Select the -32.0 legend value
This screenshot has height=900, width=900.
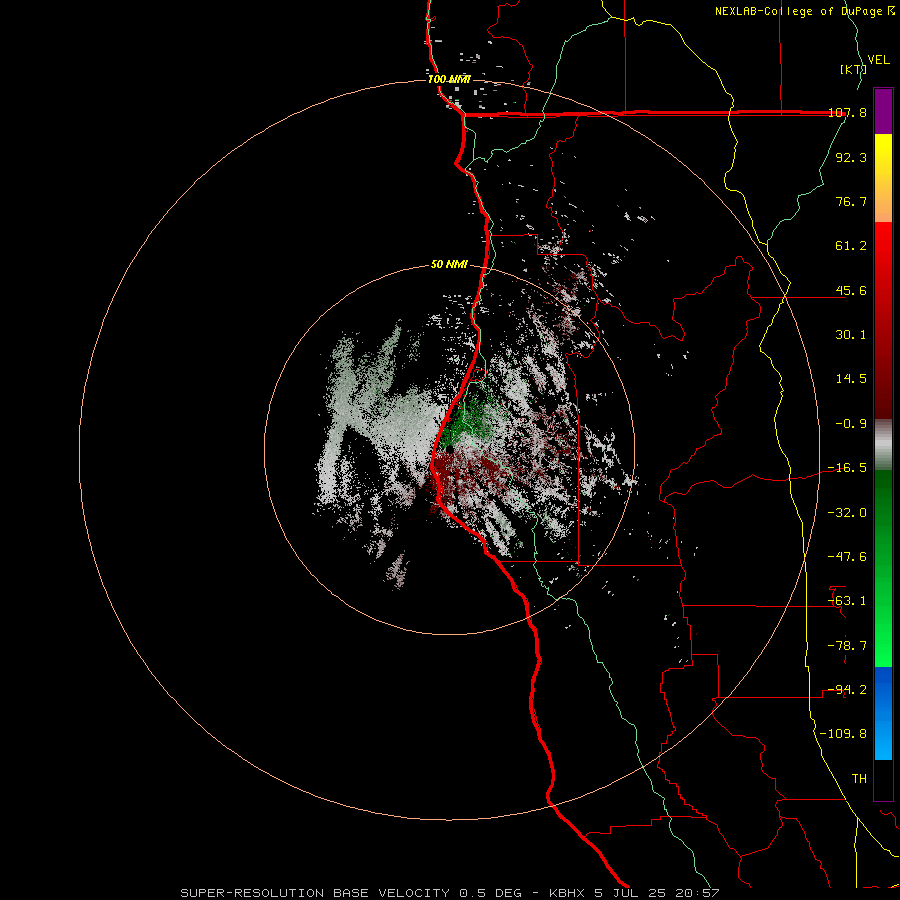click(847, 513)
